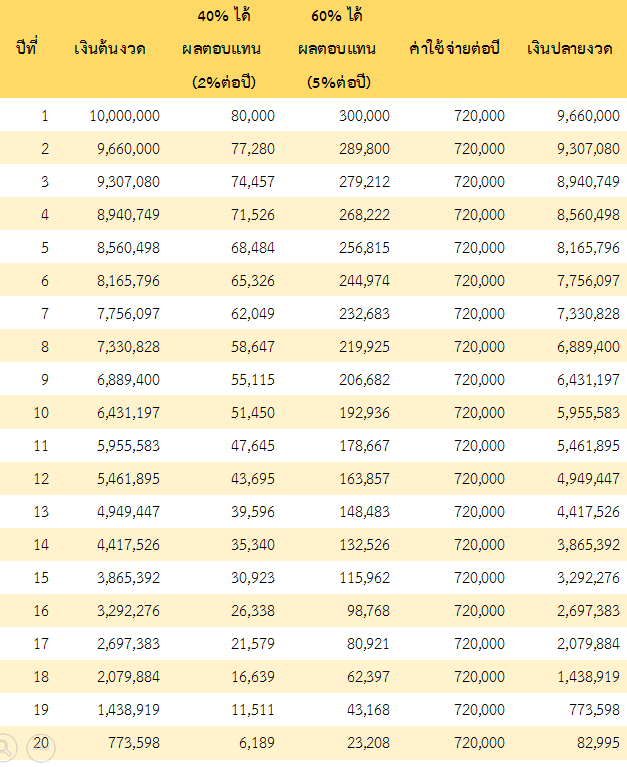This screenshot has height=767, width=627.
Task: Click the 720,000 expense cell in year 19
Action: pyautogui.click(x=479, y=710)
